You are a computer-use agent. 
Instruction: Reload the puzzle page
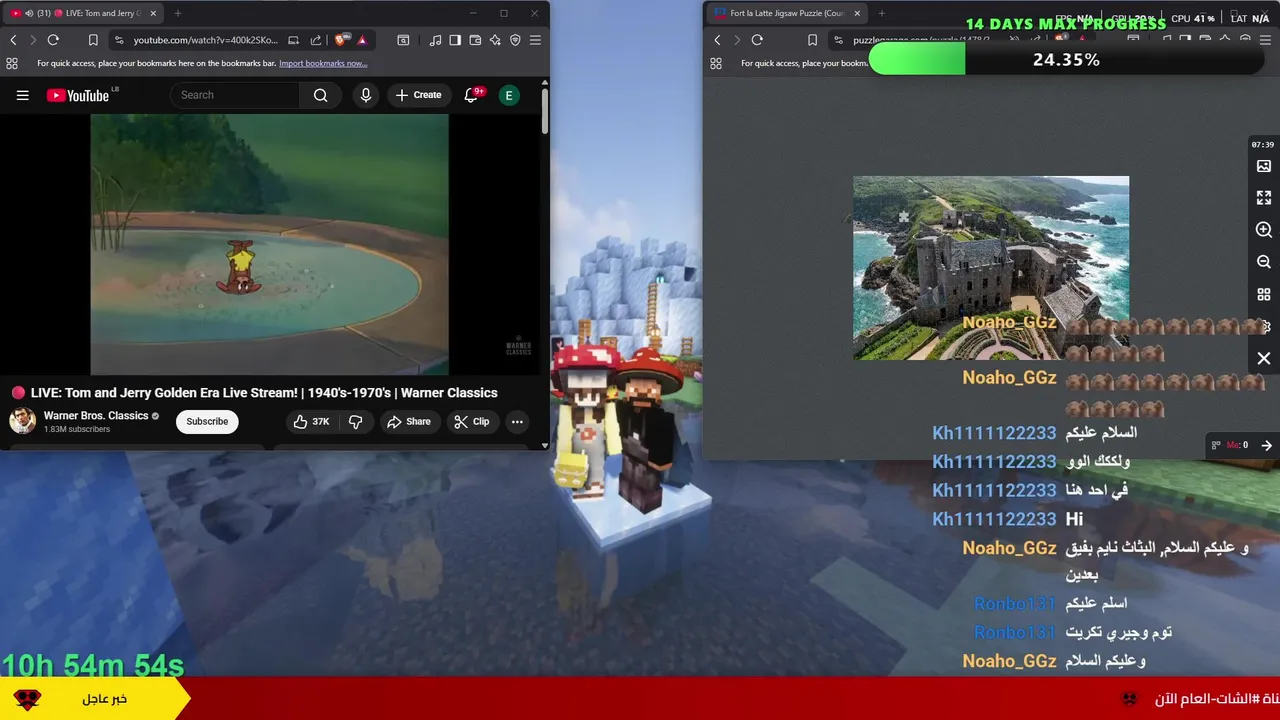tap(757, 40)
